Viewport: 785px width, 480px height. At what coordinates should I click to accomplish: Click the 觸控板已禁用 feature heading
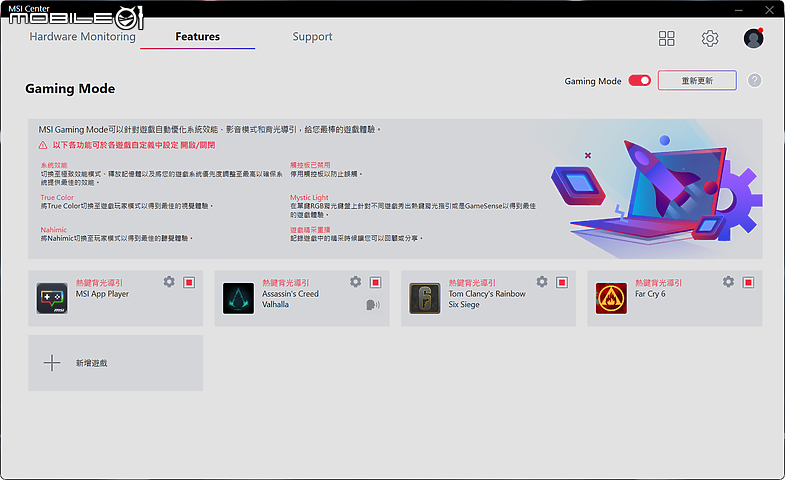pos(310,165)
